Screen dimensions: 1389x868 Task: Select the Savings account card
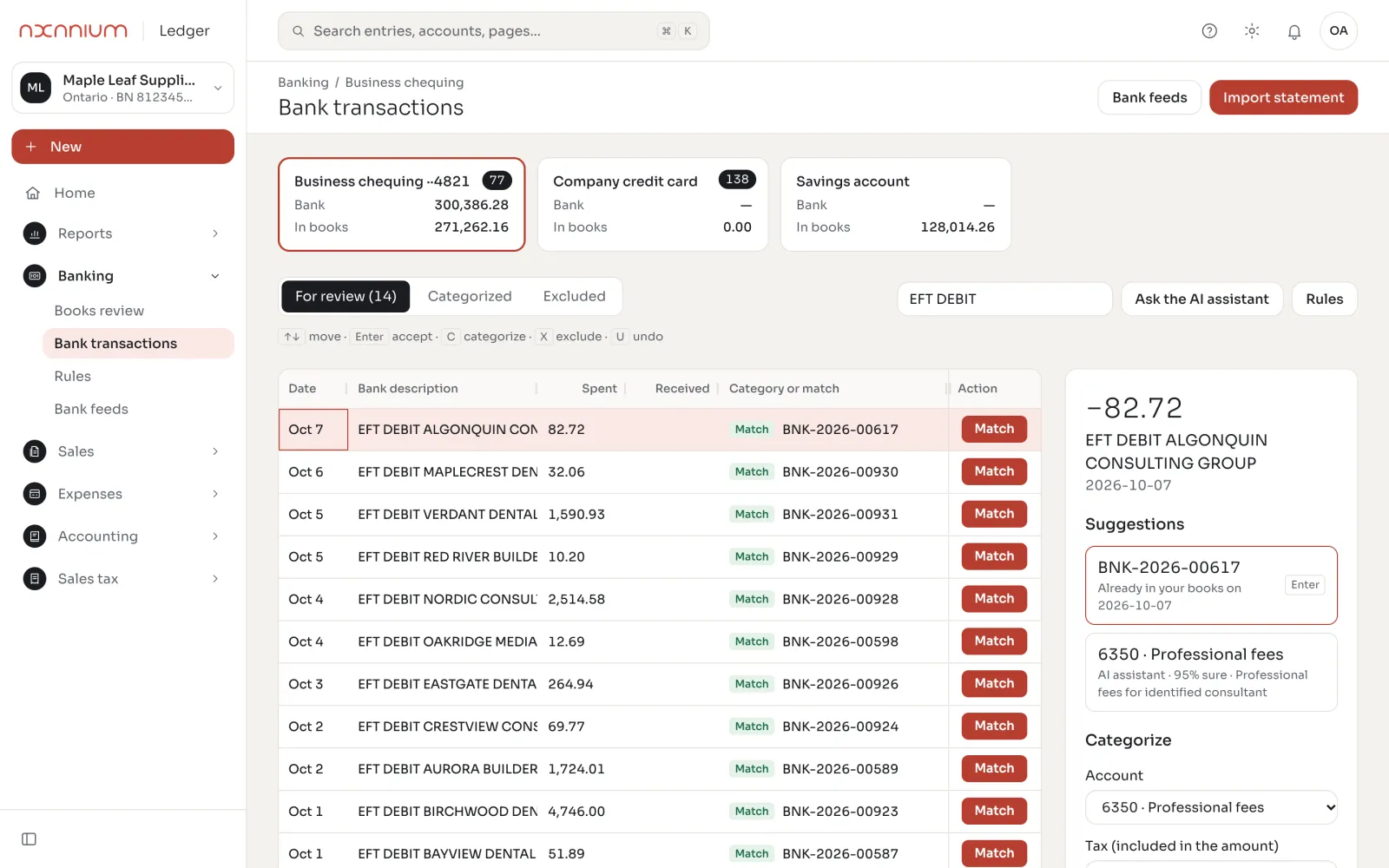(x=896, y=205)
